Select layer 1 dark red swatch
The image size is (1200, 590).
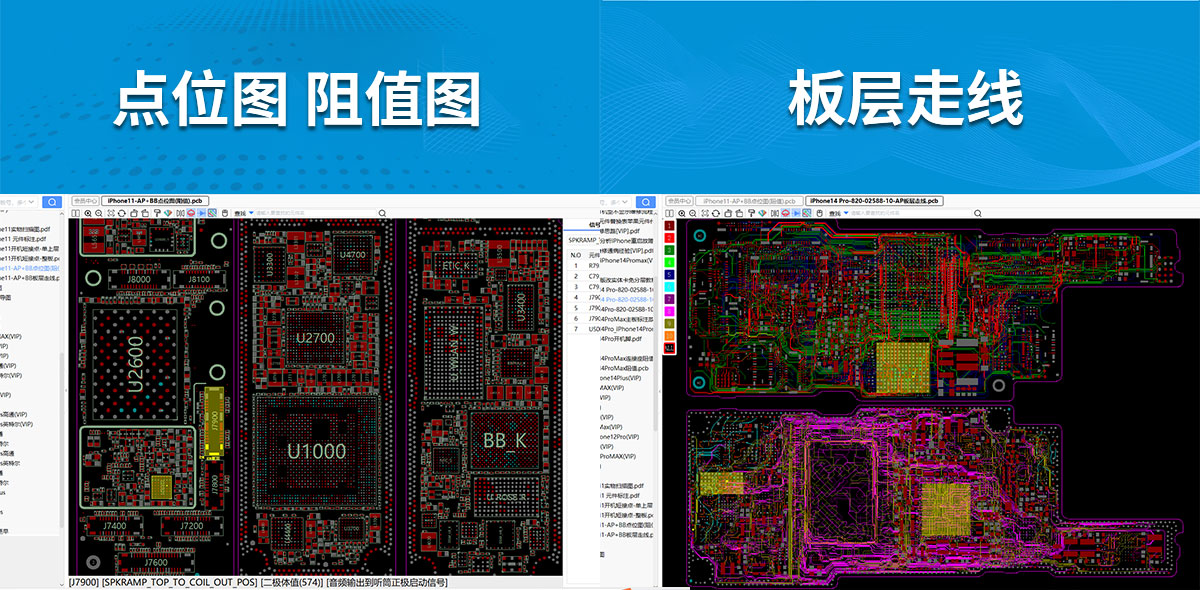(669, 227)
